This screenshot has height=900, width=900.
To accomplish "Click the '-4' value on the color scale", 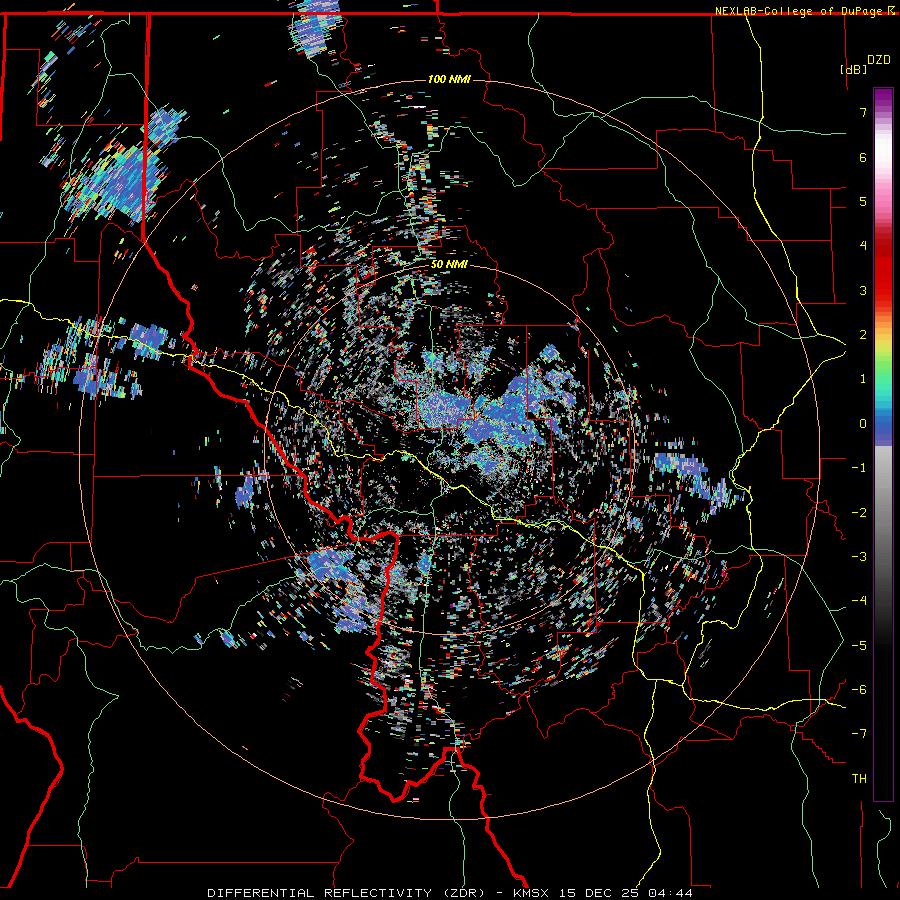I will [859, 601].
